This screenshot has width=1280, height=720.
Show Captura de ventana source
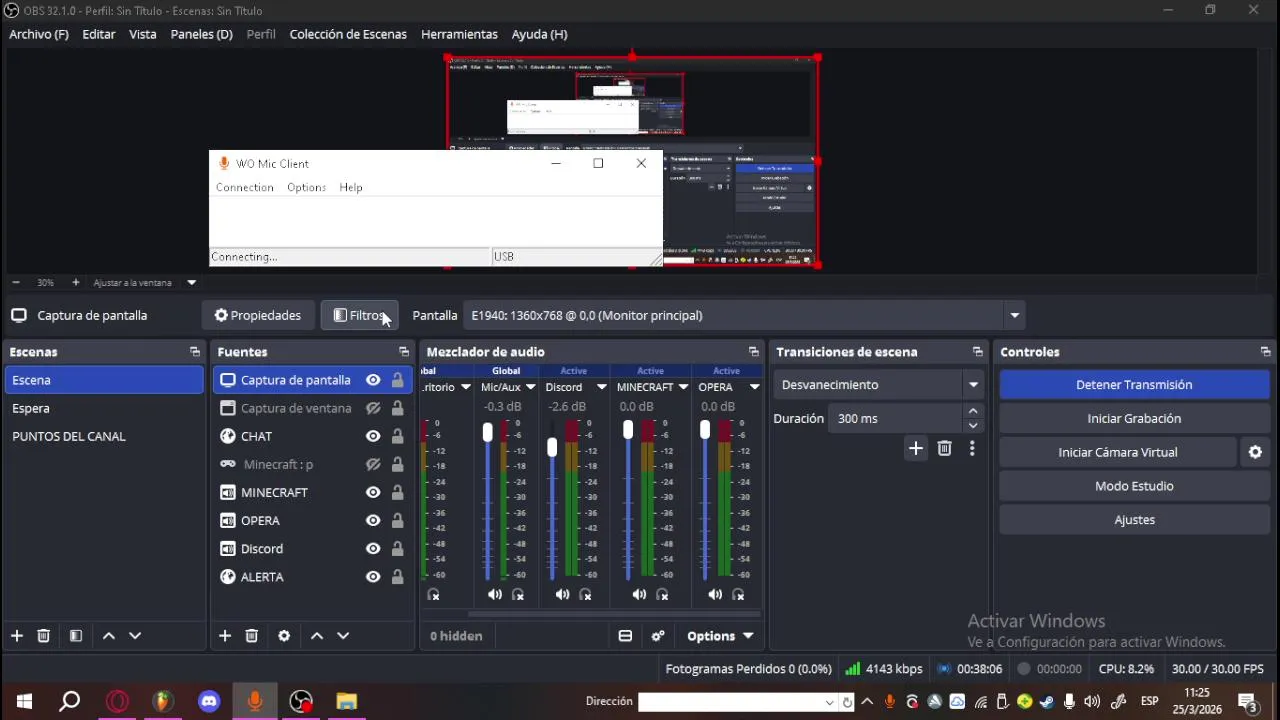click(373, 408)
